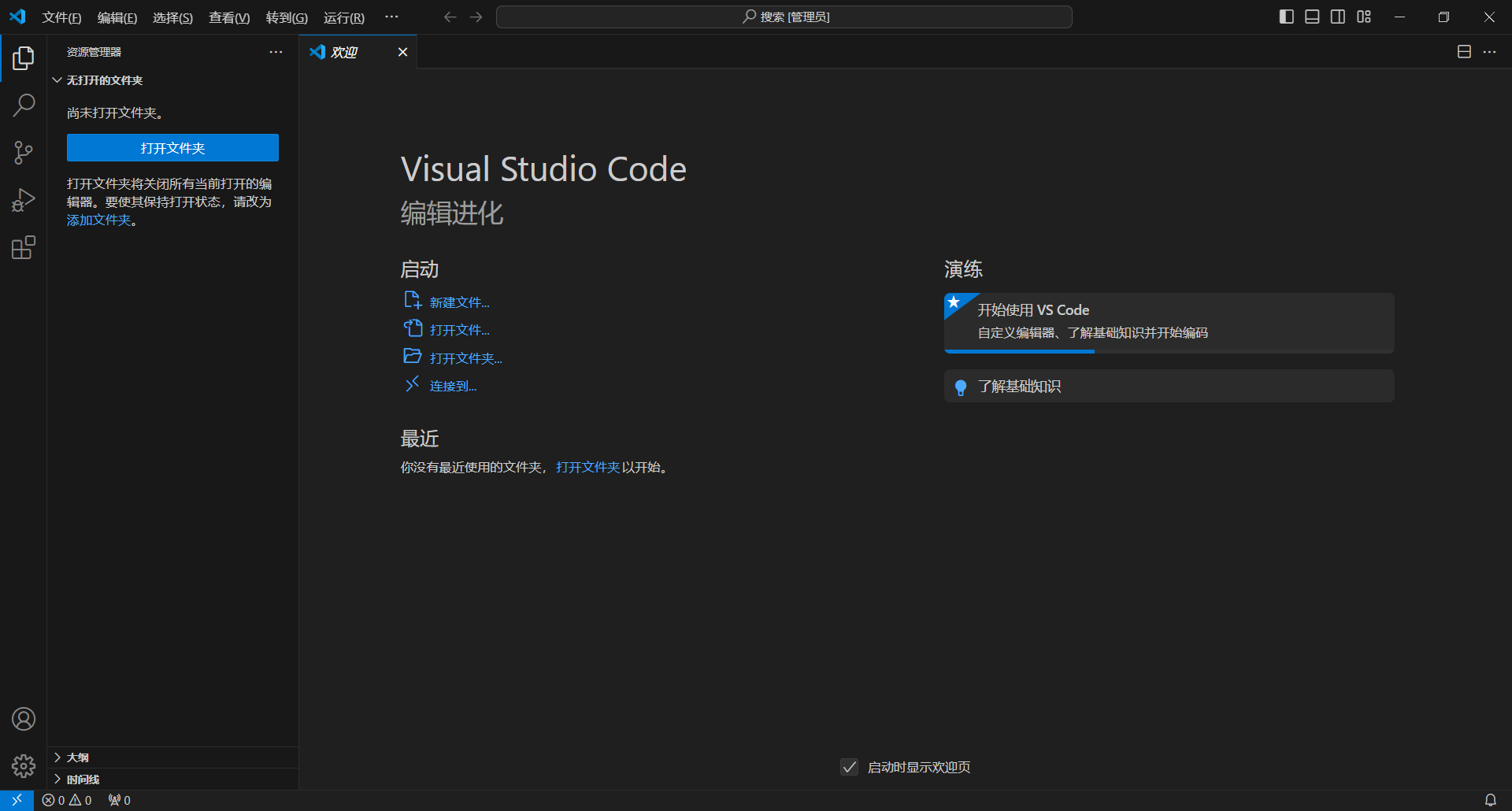This screenshot has height=811, width=1512.
Task: Close the 欢迎 tab
Action: pyautogui.click(x=402, y=52)
